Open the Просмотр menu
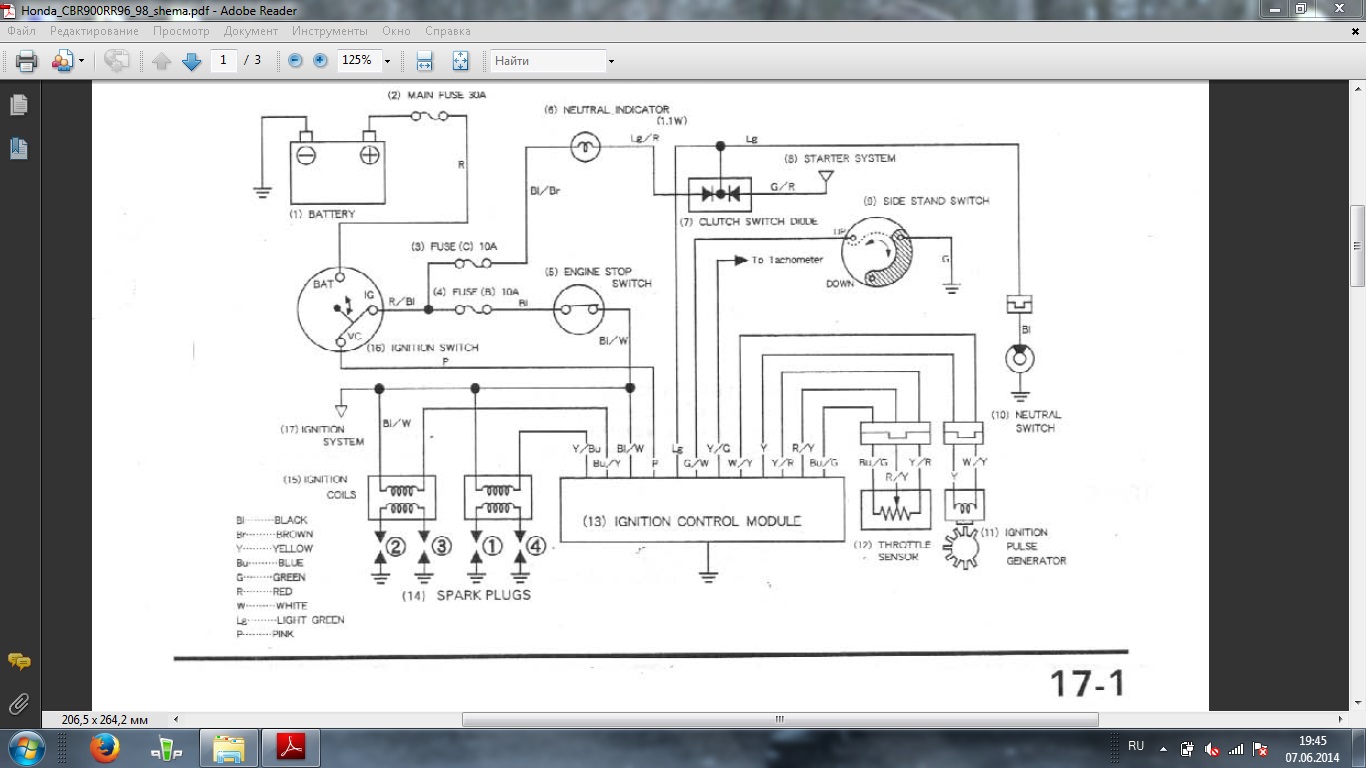The image size is (1366, 768). tap(181, 31)
